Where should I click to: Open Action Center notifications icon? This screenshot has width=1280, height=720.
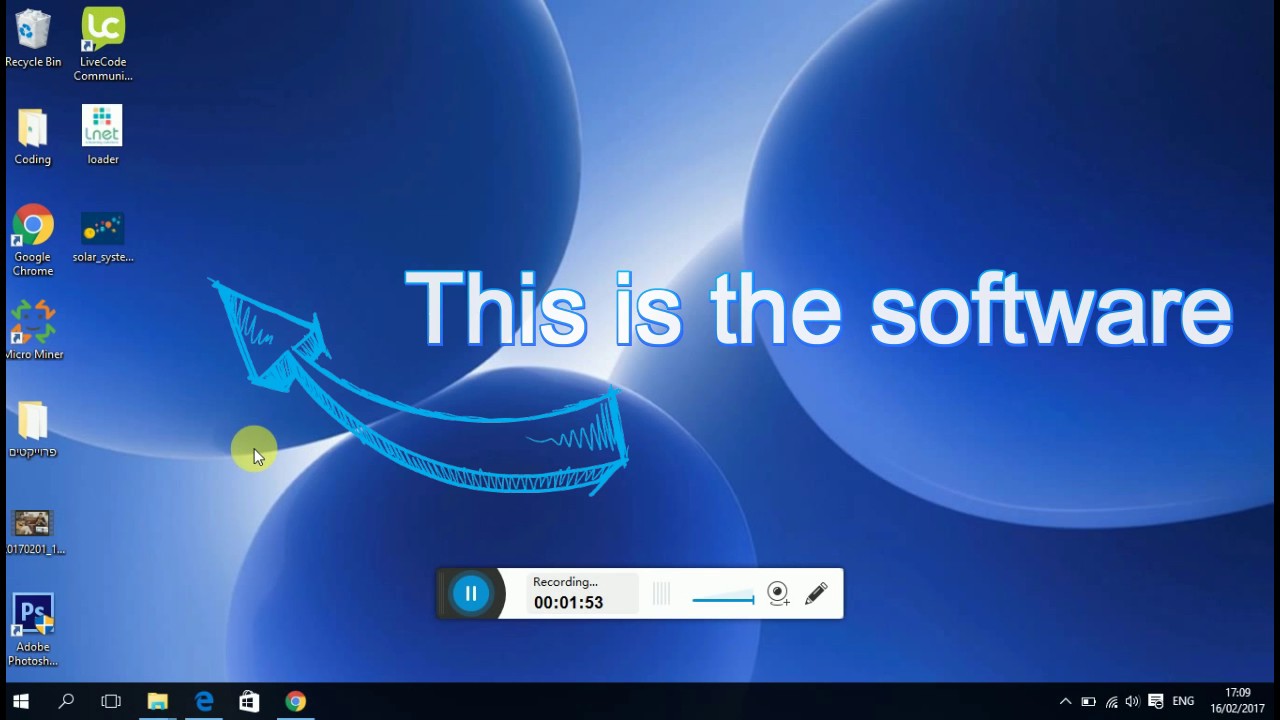(x=1156, y=702)
